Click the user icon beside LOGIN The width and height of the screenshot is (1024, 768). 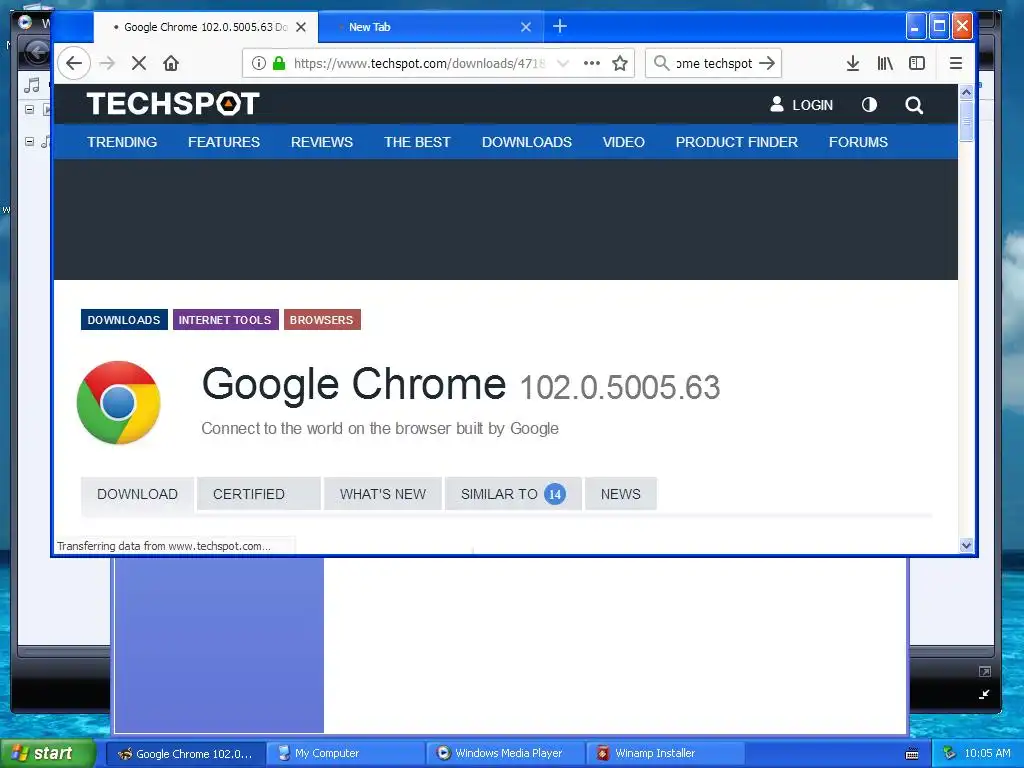coord(776,104)
